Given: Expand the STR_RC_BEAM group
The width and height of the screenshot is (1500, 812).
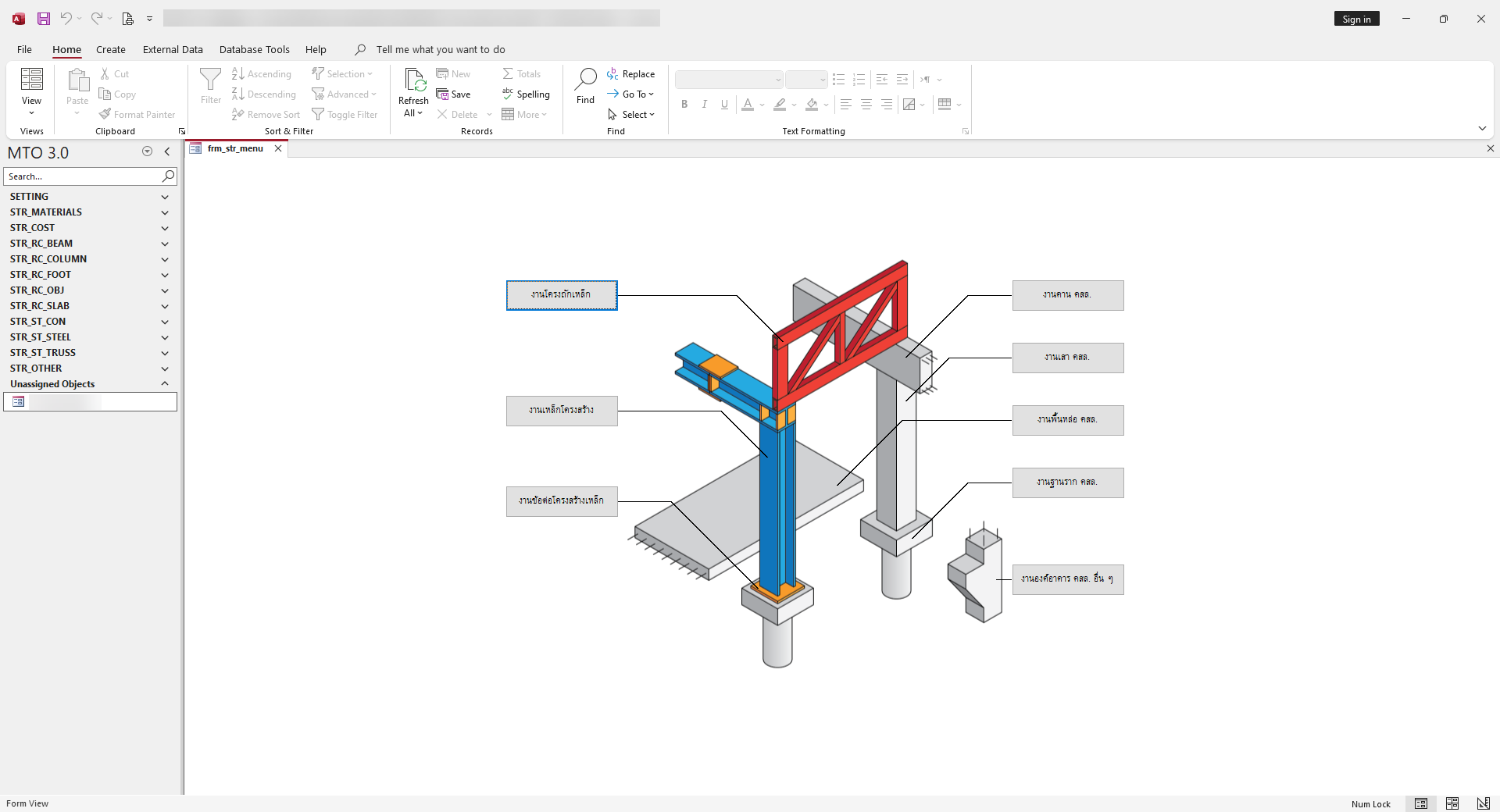Looking at the screenshot, I should coord(165,244).
